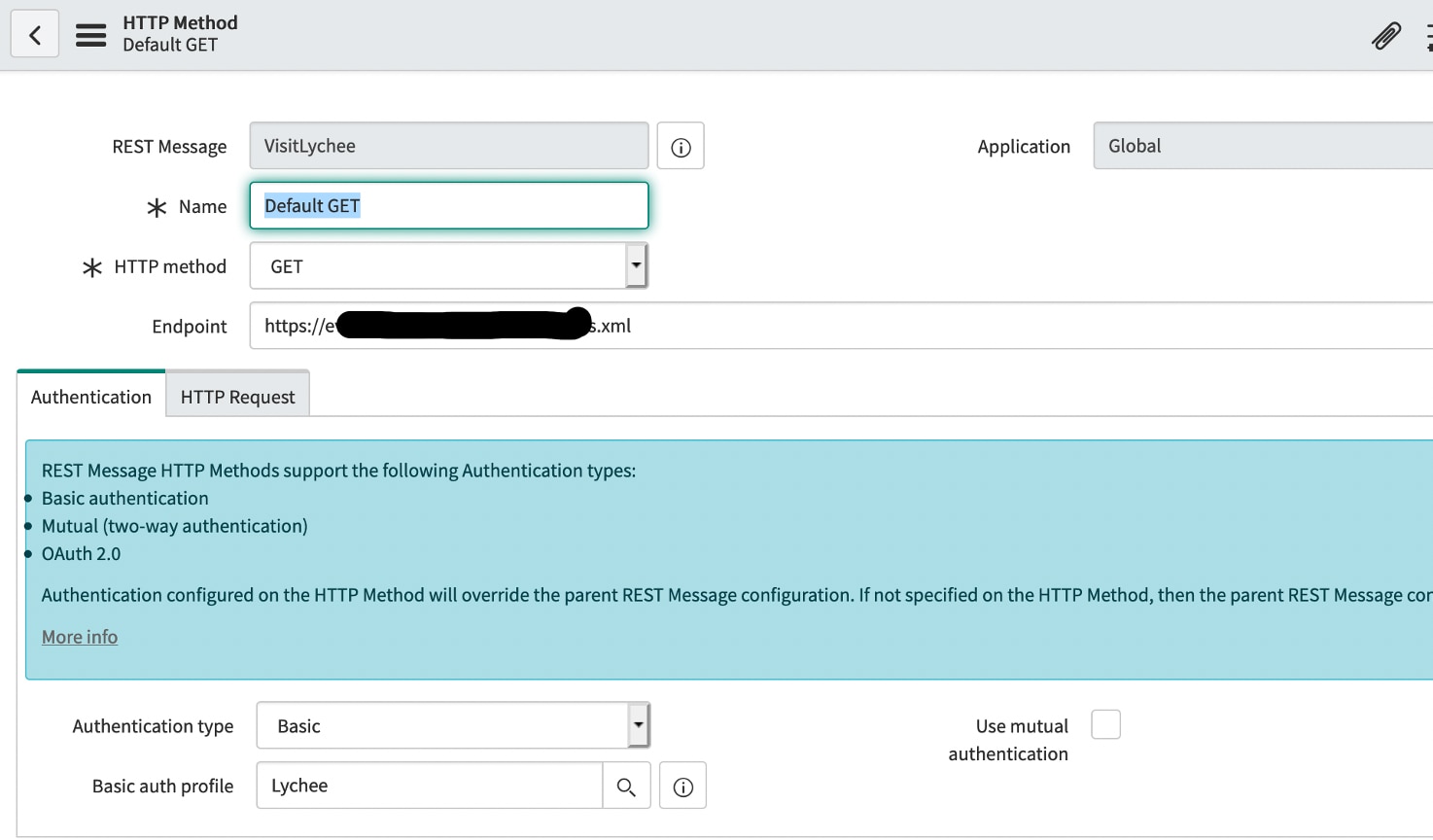
Task: Open the hamburger context menu icon
Action: tap(90, 35)
